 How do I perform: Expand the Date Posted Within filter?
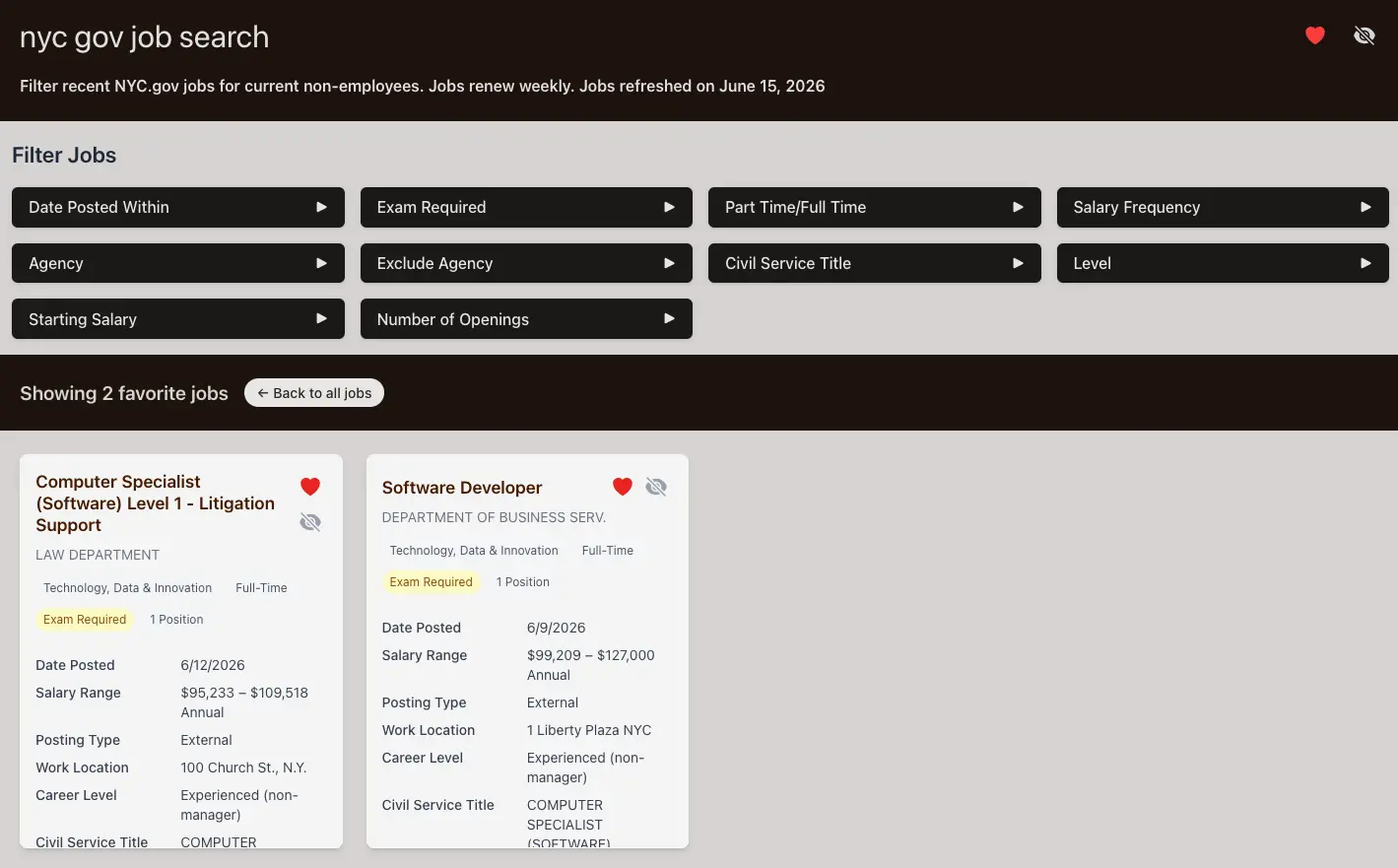(178, 207)
